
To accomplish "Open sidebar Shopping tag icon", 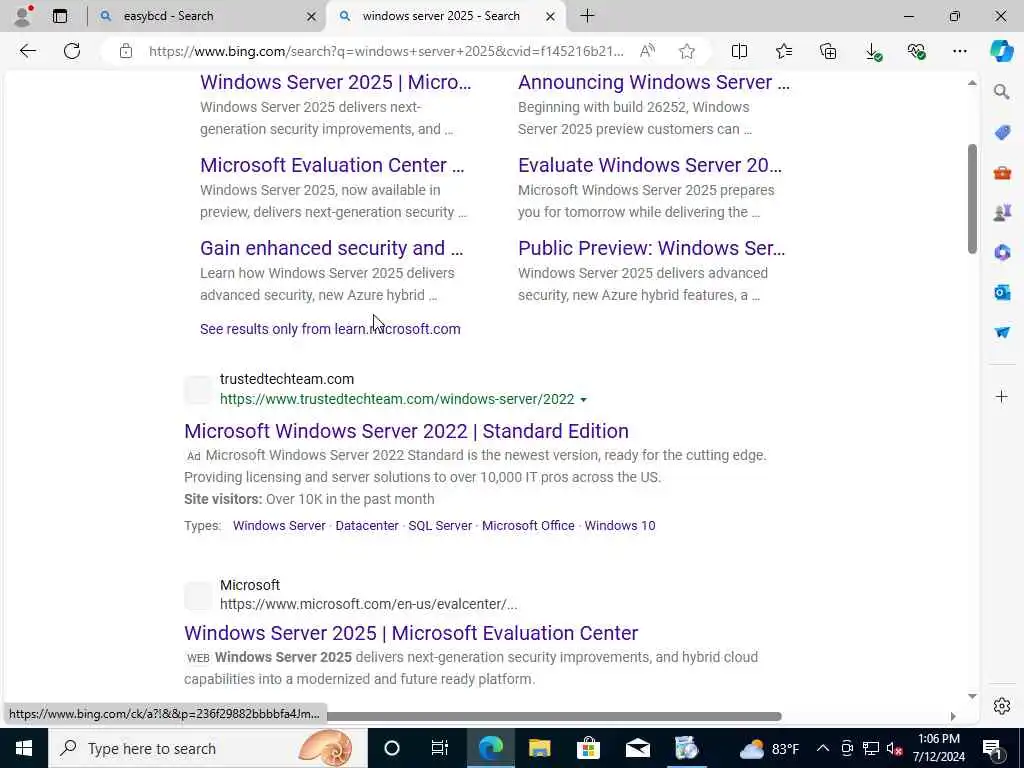I will point(1002,133).
